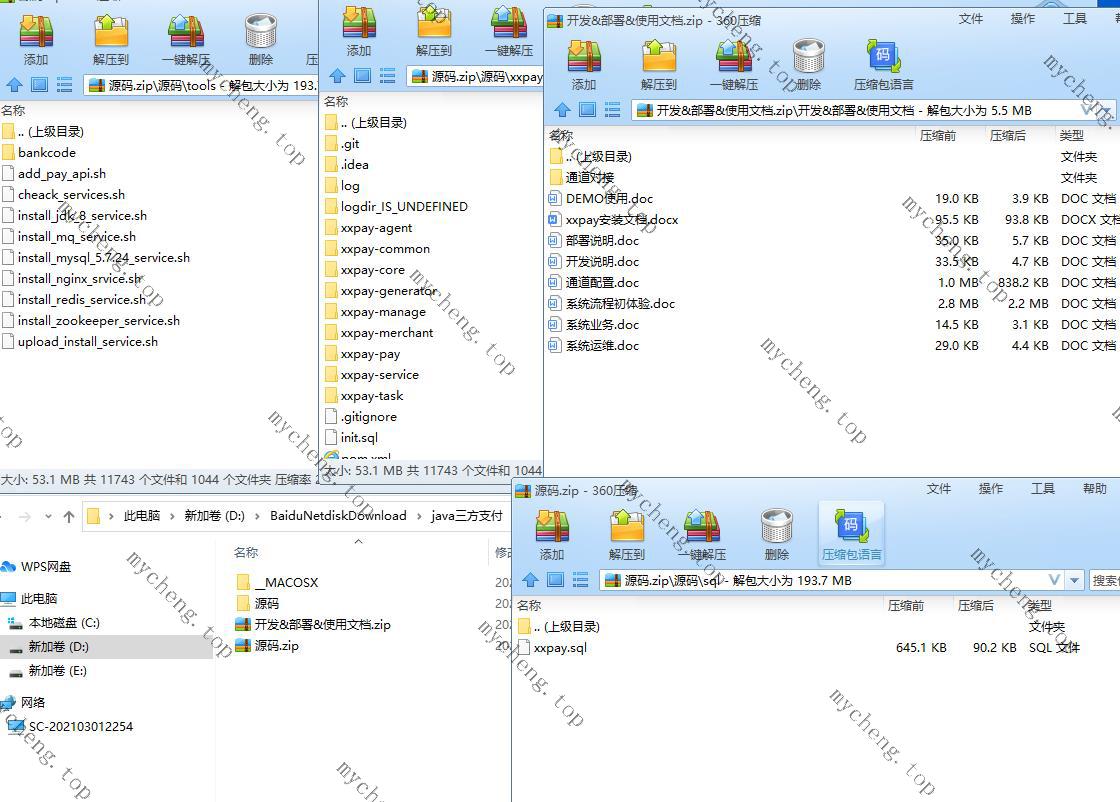This screenshot has width=1120, height=802.
Task: Sort by 名称 column in Explorer file list
Action: pyautogui.click(x=246, y=552)
